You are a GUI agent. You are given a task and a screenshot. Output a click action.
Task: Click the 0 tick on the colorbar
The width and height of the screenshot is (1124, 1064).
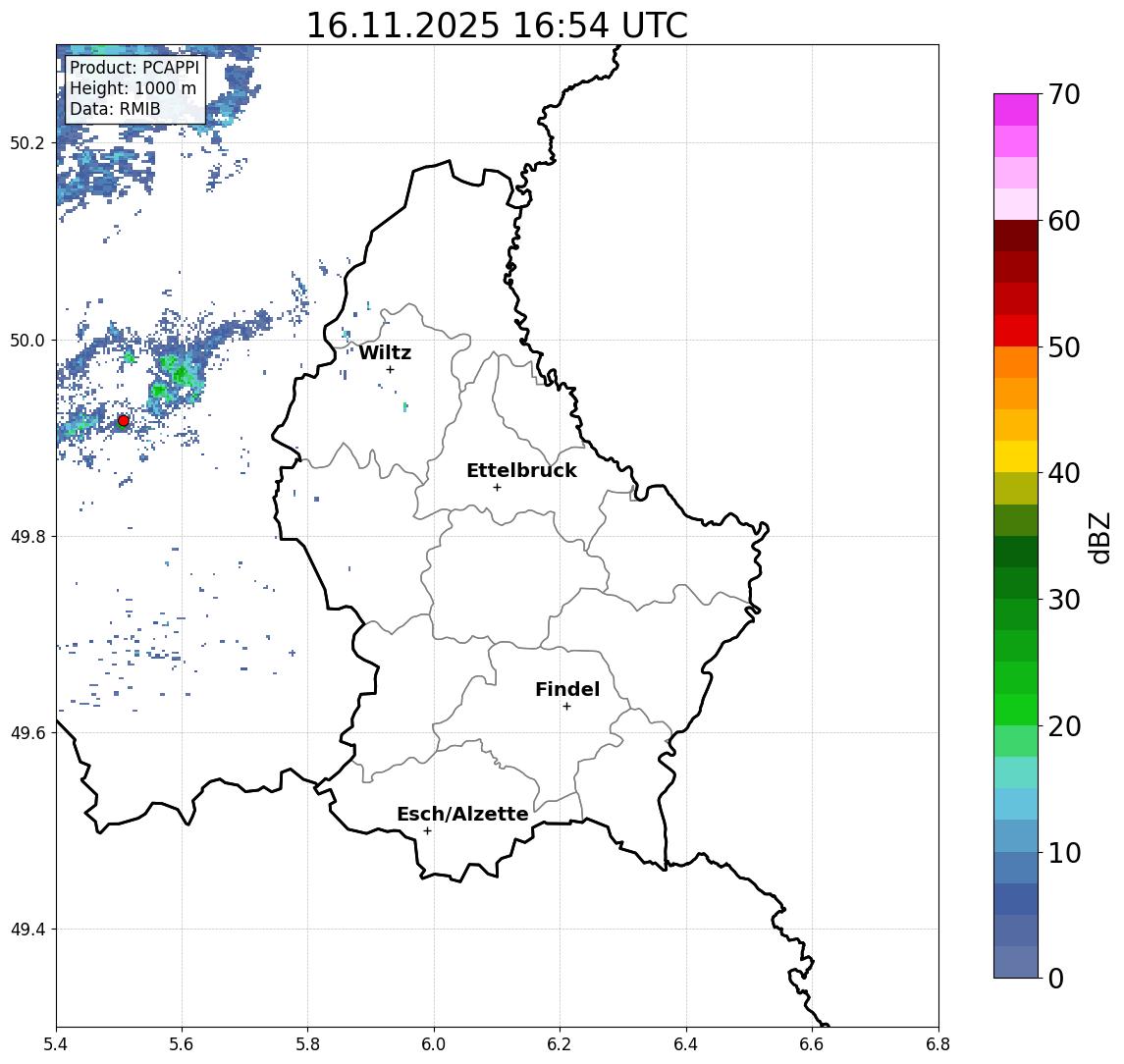[1056, 978]
